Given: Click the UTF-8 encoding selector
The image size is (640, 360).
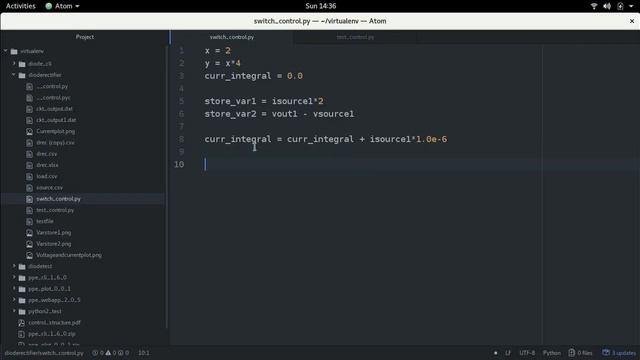Looking at the screenshot, I should [527, 353].
